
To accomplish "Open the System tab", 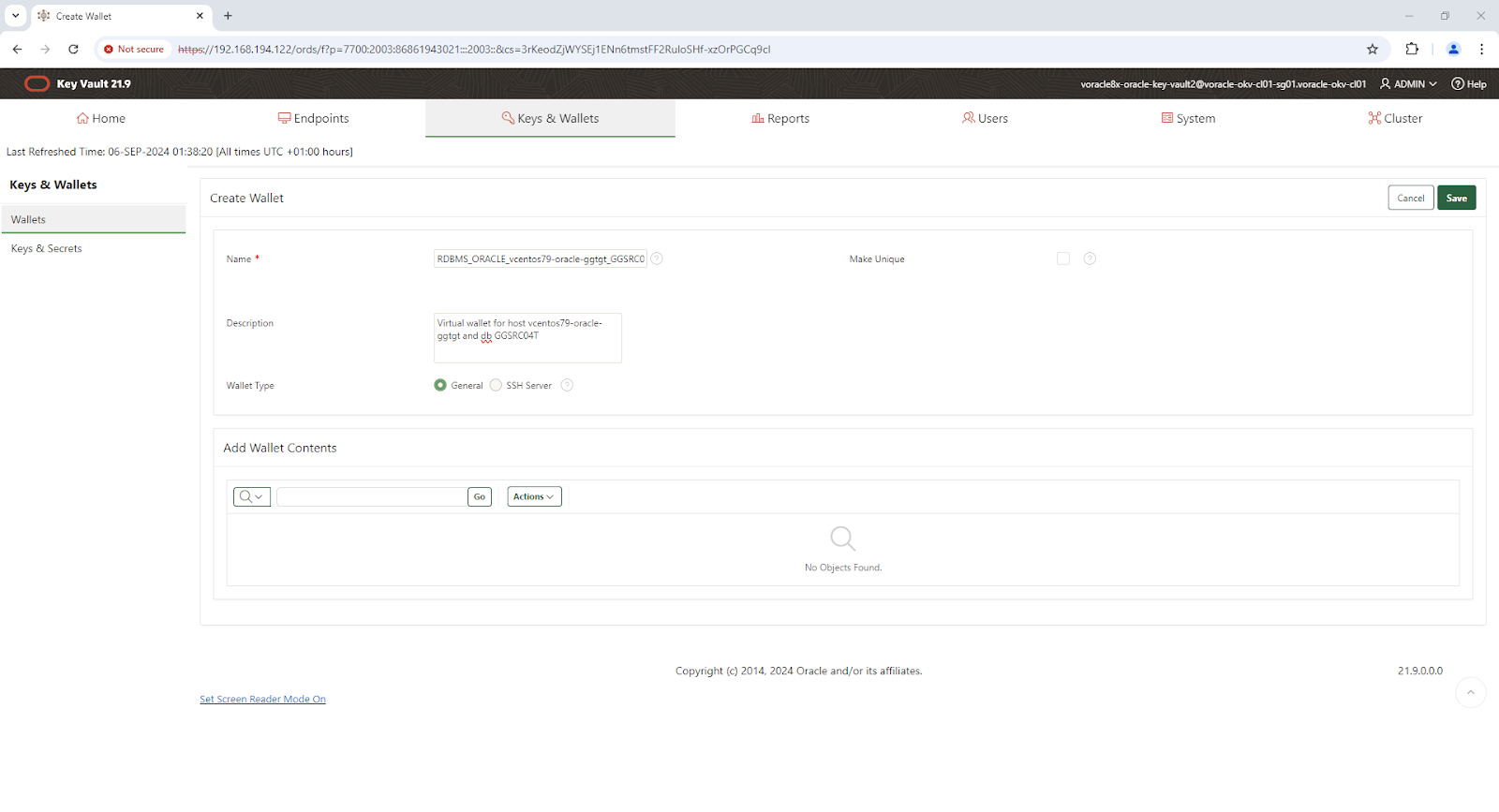I will click(1188, 118).
